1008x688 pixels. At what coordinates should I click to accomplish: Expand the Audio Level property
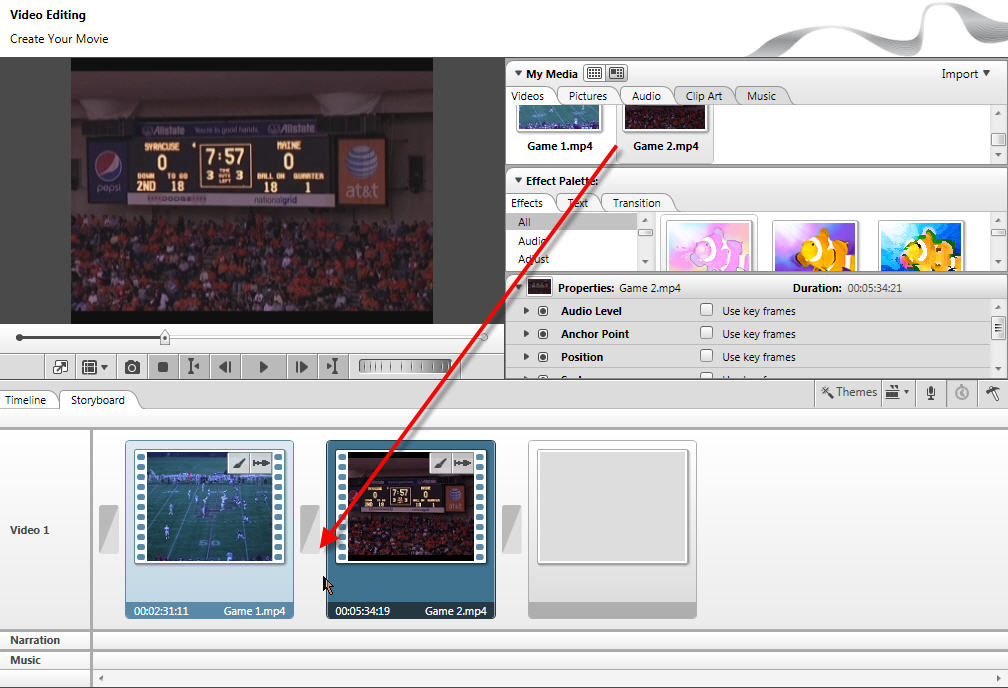[x=526, y=311]
